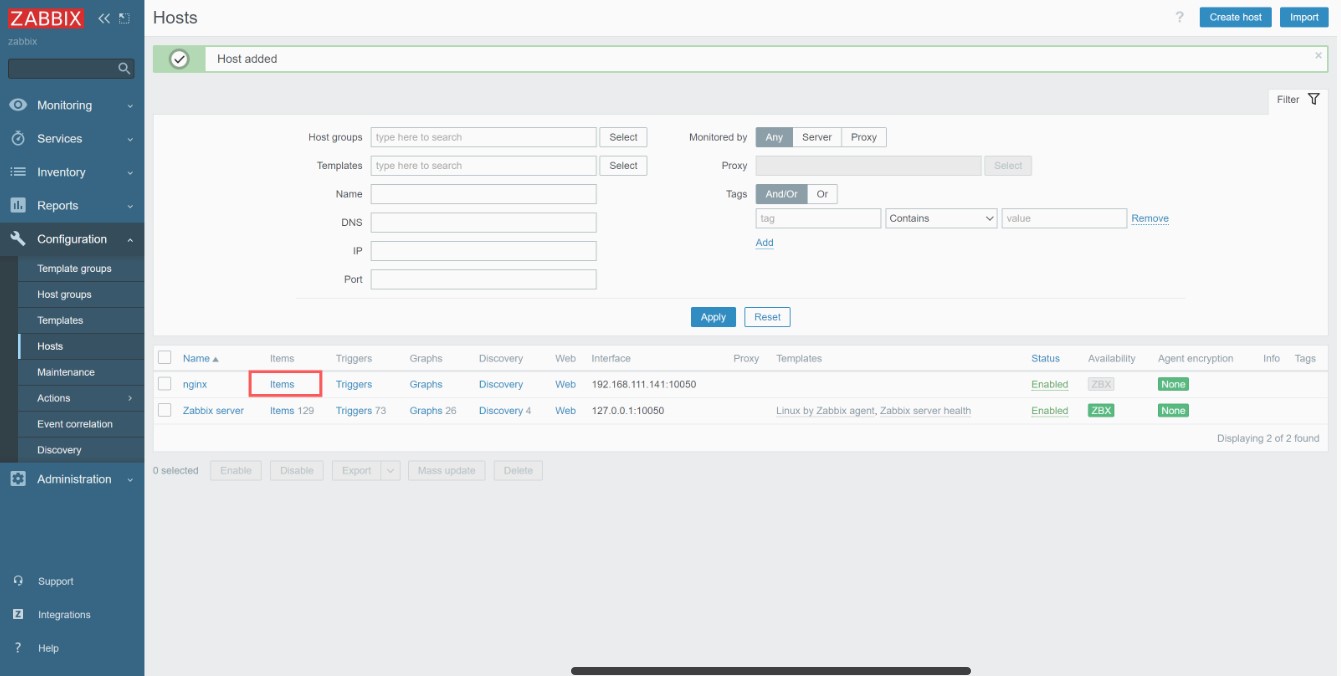Open Triggers 73 for Zabbix server
Viewport: 1341px width, 676px height.
pos(360,411)
